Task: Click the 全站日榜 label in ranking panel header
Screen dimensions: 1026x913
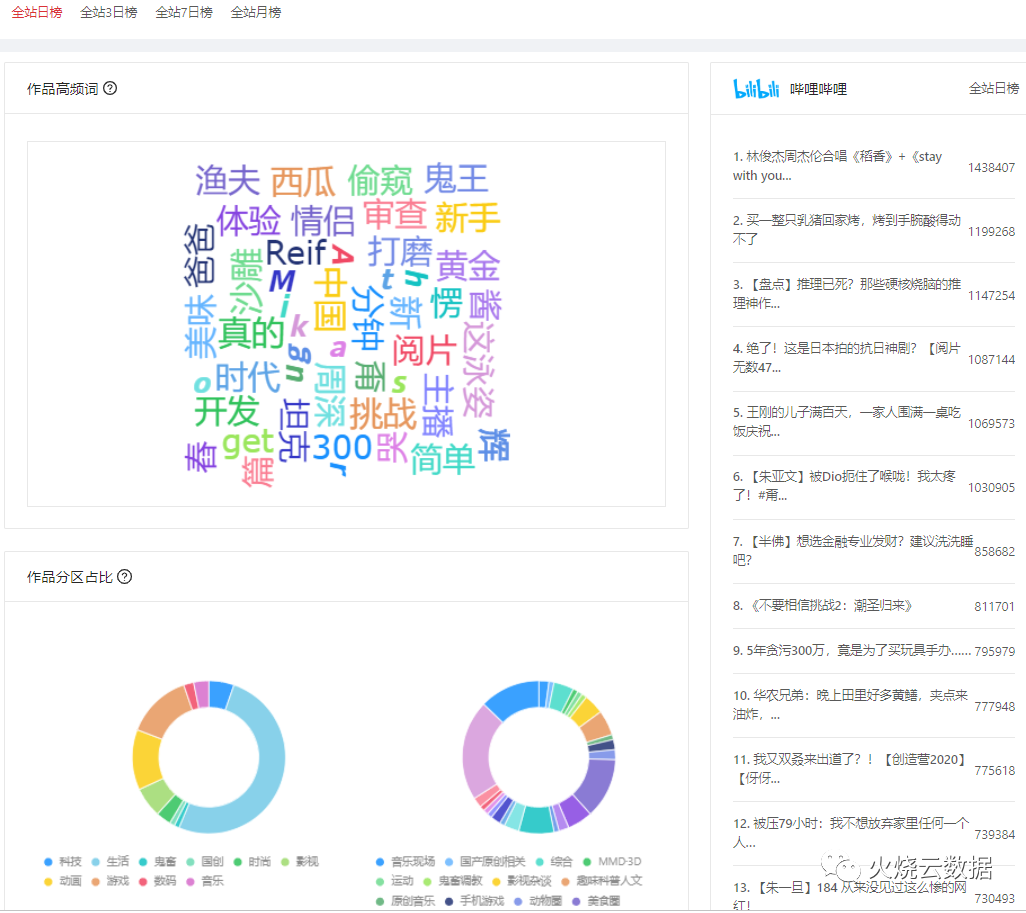Action: [994, 88]
